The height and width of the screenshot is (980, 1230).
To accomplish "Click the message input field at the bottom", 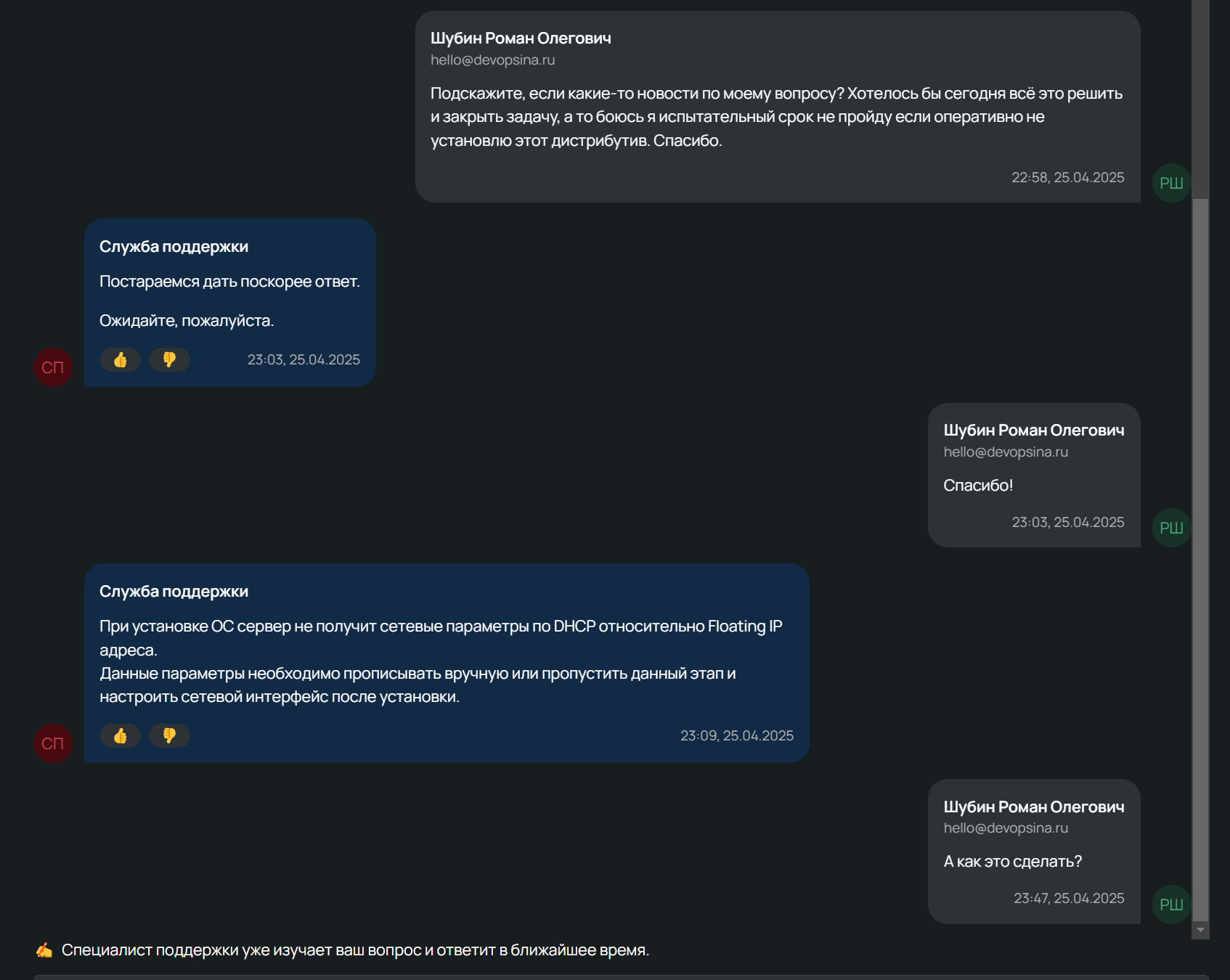I will pyautogui.click(x=621, y=976).
